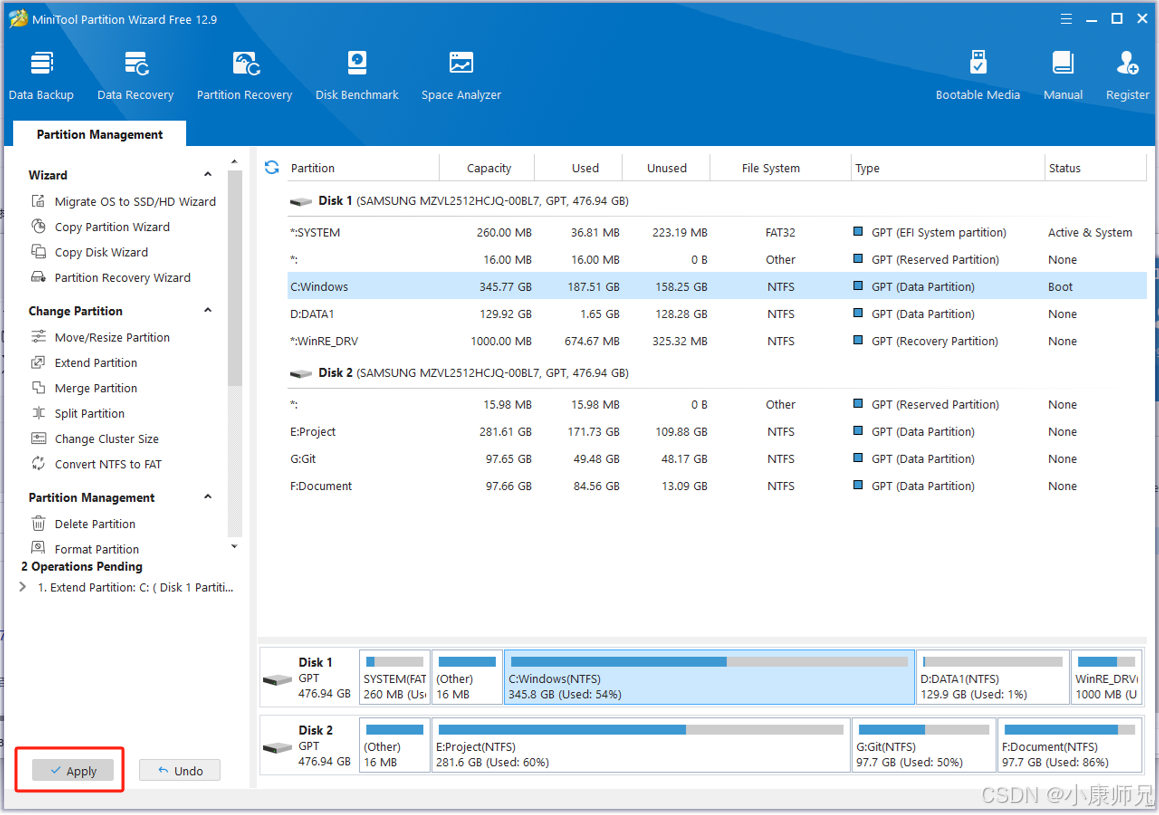Create Bootable Media

[x=977, y=75]
